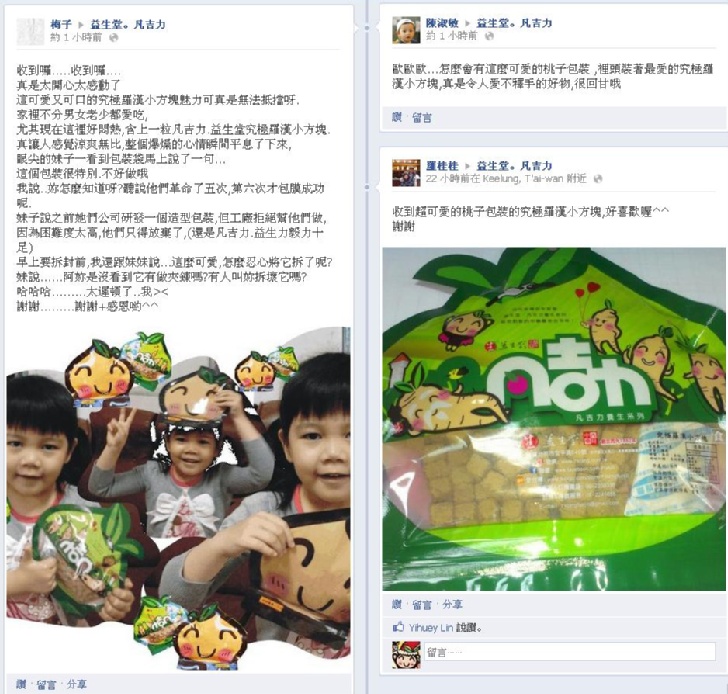
Task: Click thumbs-up icon next to Yihuey Lin
Action: pyautogui.click(x=398, y=628)
